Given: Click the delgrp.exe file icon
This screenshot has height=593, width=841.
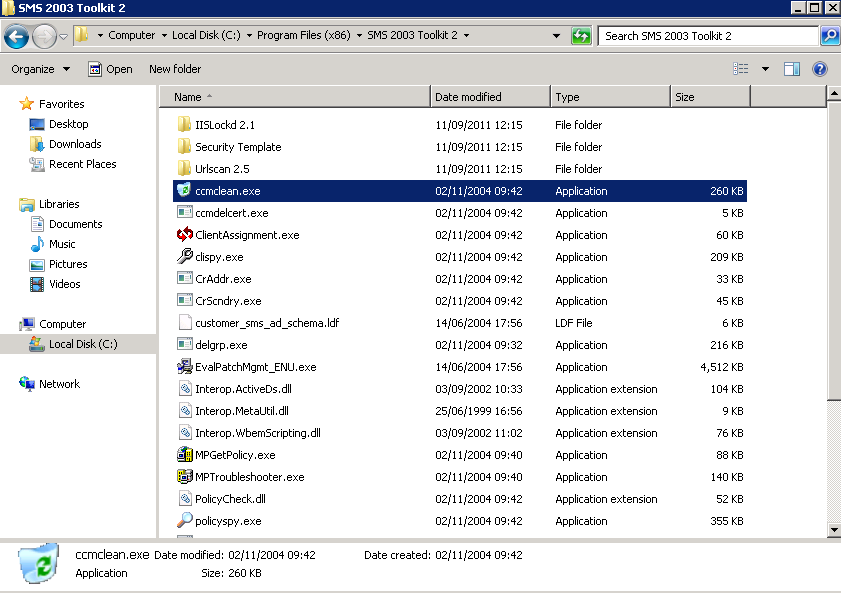Looking at the screenshot, I should click(185, 344).
